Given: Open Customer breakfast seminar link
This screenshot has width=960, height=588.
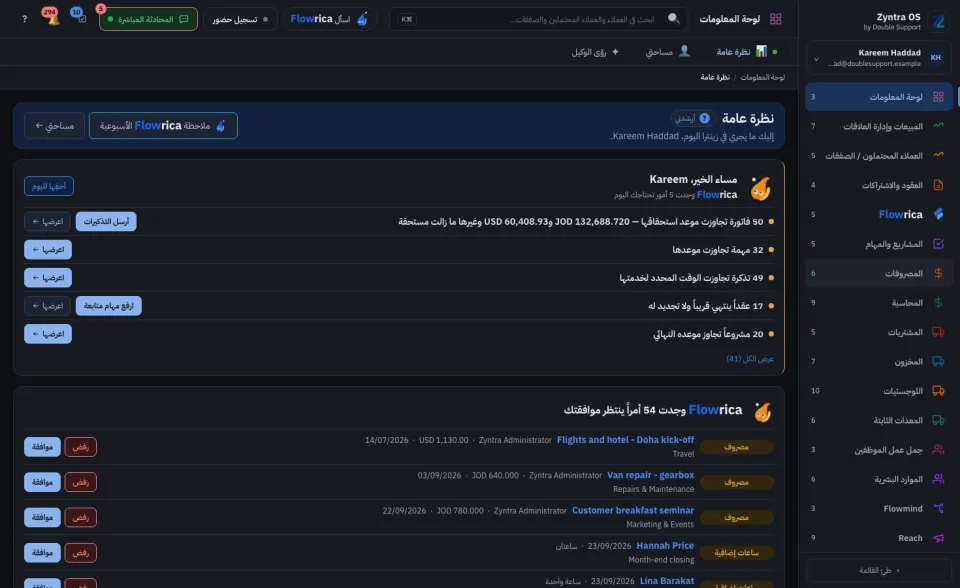Looking at the screenshot, I should pyautogui.click(x=632, y=510).
